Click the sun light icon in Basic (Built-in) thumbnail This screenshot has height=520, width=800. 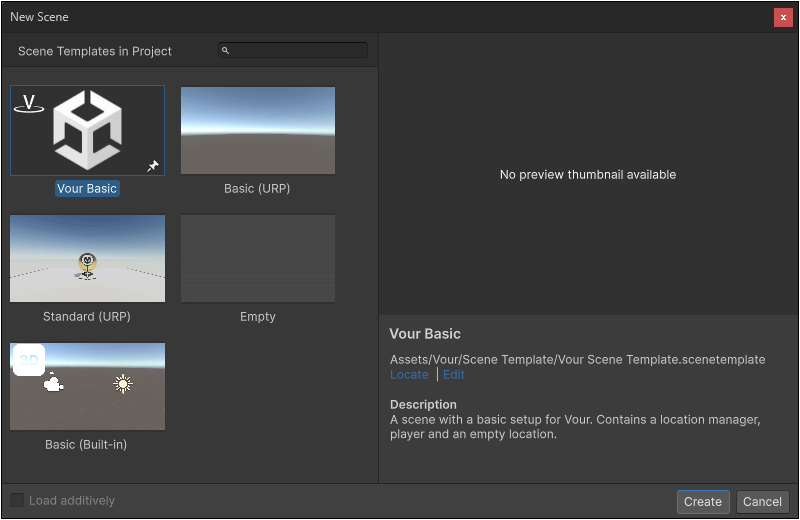click(x=123, y=383)
